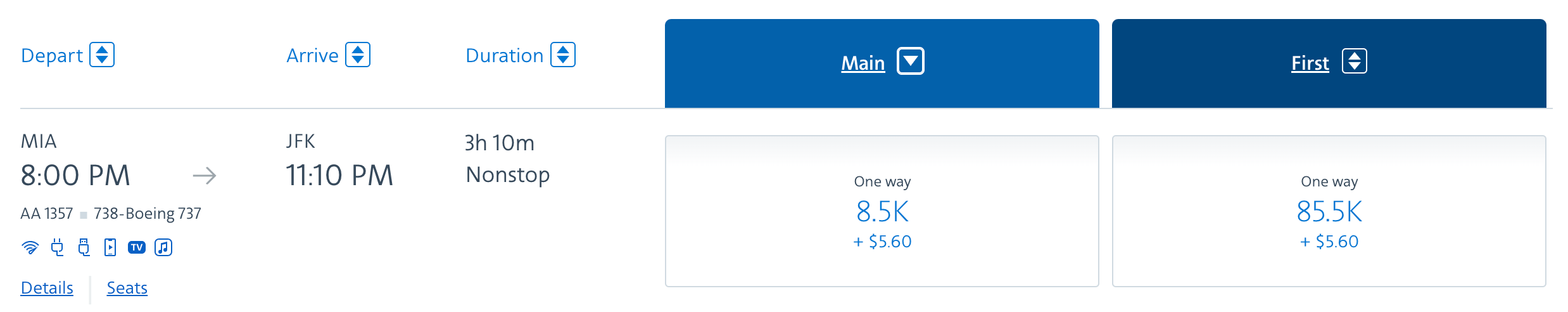Image resolution: width=1568 pixels, height=312 pixels.
Task: Open the dropdown arrow beside Main
Action: (911, 62)
